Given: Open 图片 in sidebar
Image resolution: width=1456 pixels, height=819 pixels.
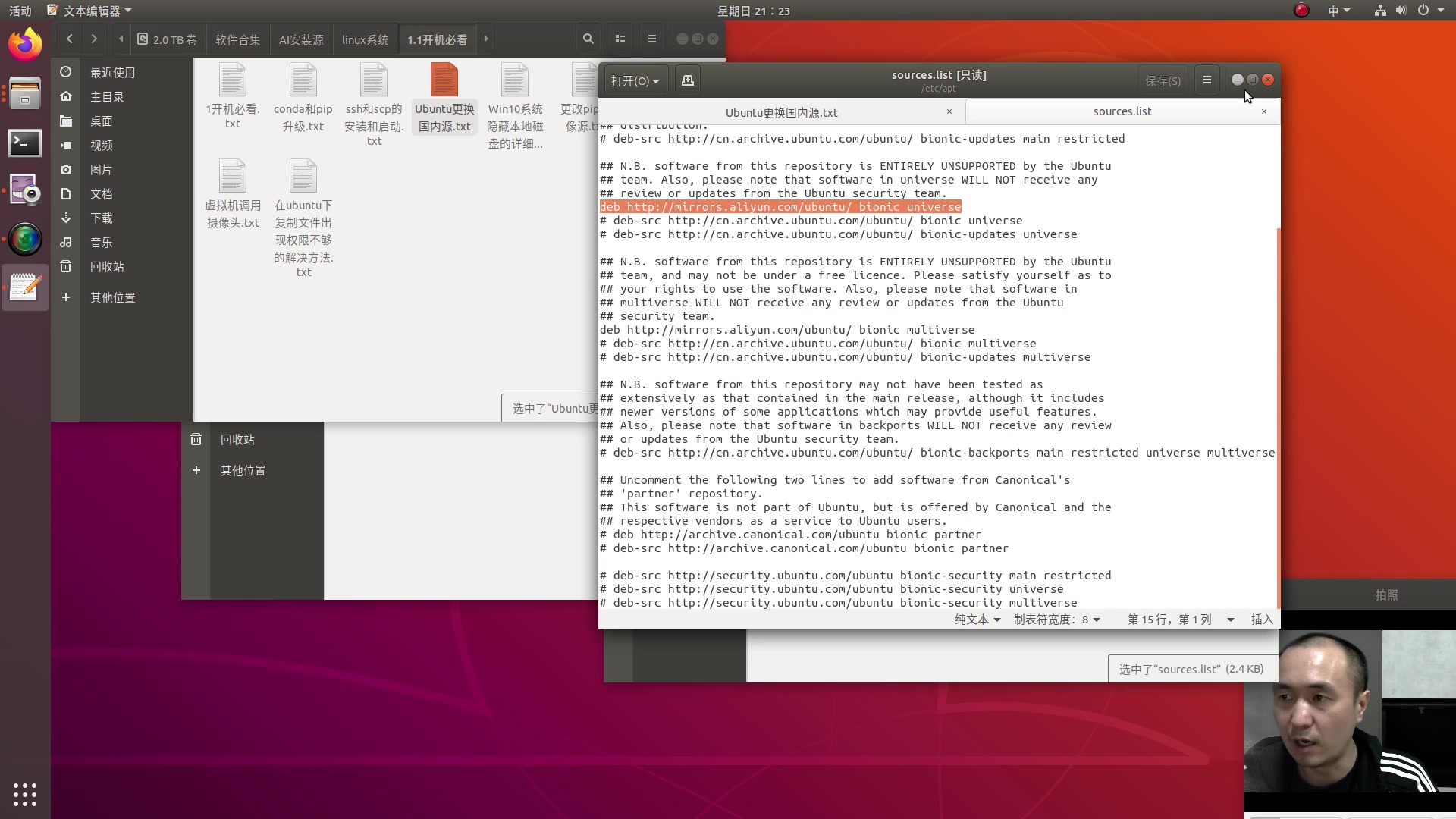Looking at the screenshot, I should pyautogui.click(x=101, y=169).
